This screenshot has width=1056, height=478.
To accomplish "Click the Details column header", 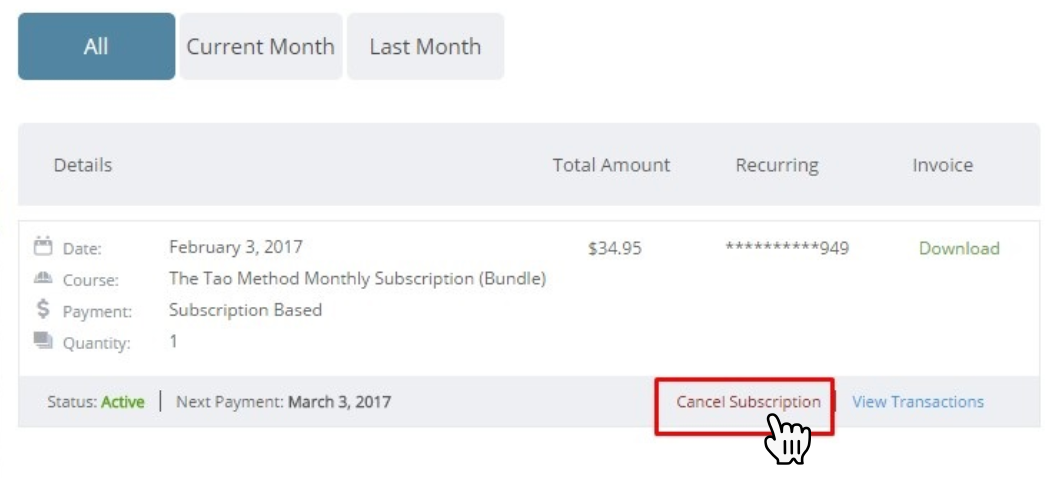I will point(83,165).
